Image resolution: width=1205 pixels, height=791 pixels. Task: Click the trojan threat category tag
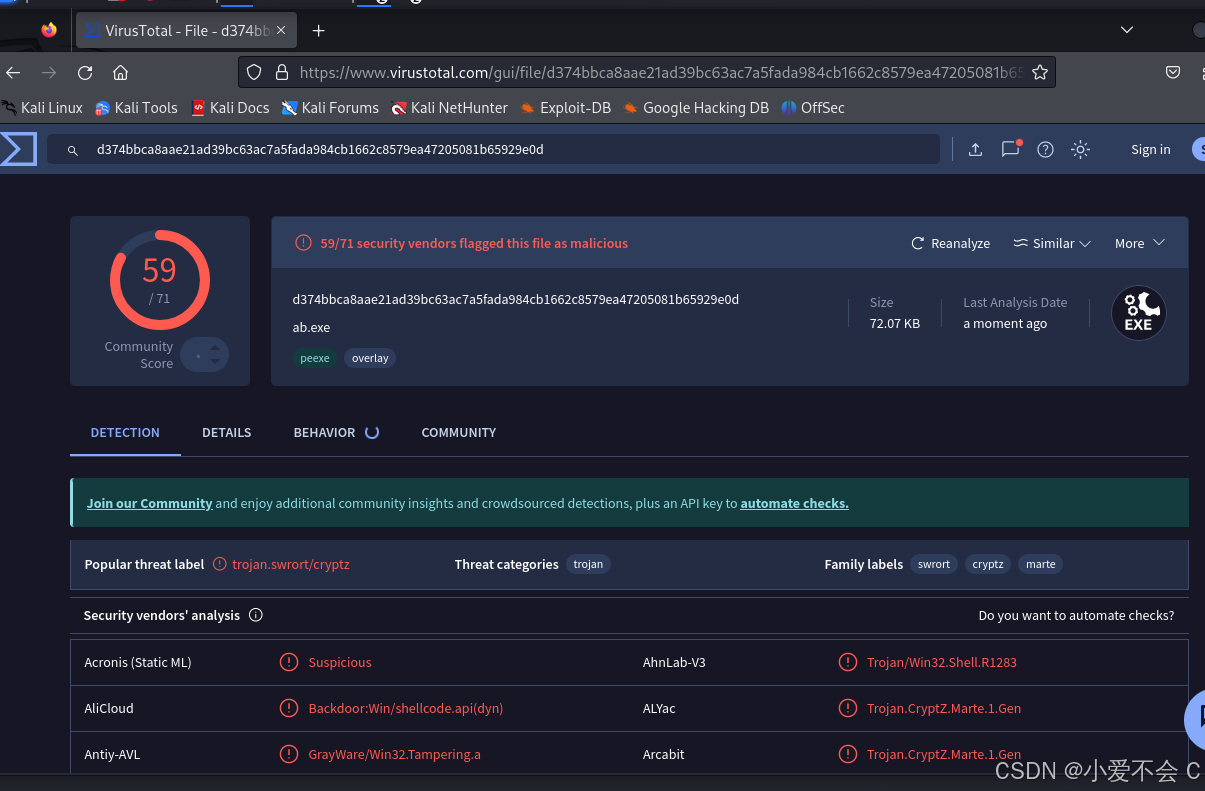click(x=588, y=564)
